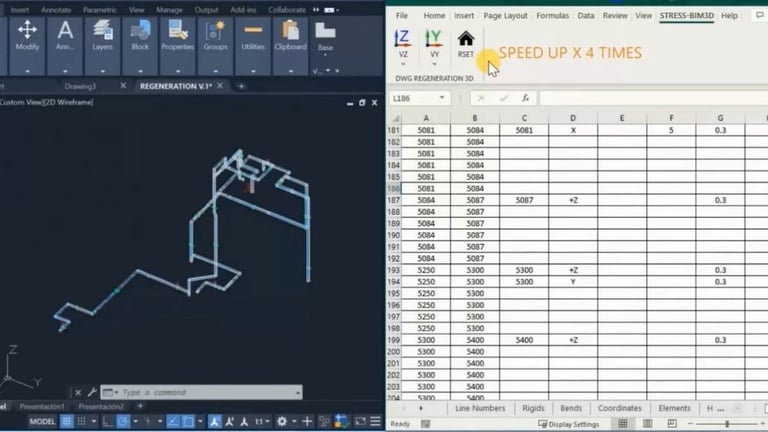Switch to Page Layout view in Excel
The width and height of the screenshot is (768, 432).
coord(648,424)
